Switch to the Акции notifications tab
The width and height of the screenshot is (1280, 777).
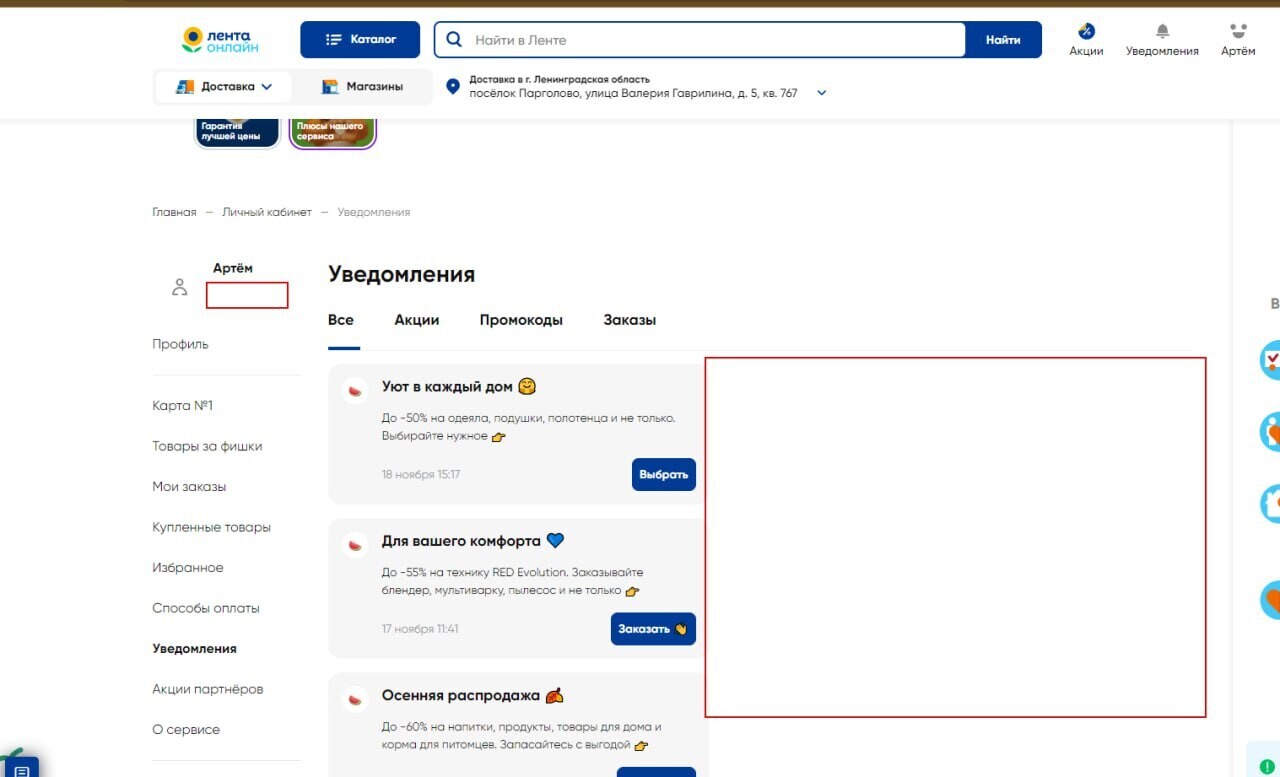tap(417, 320)
